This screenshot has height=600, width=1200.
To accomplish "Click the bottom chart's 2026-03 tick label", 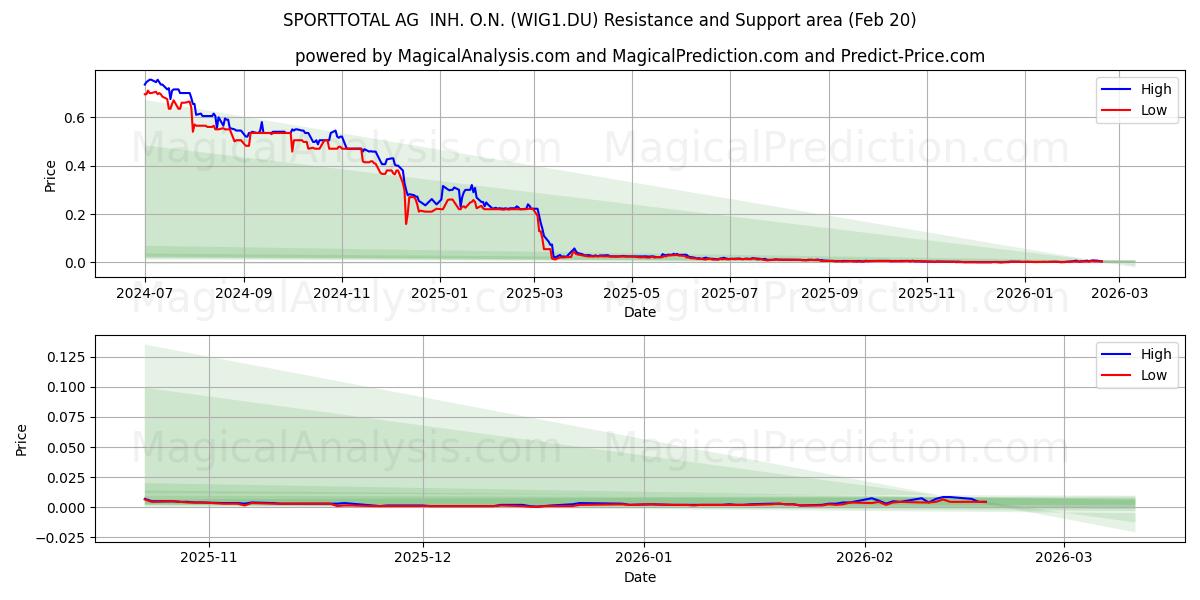I will [x=1064, y=558].
